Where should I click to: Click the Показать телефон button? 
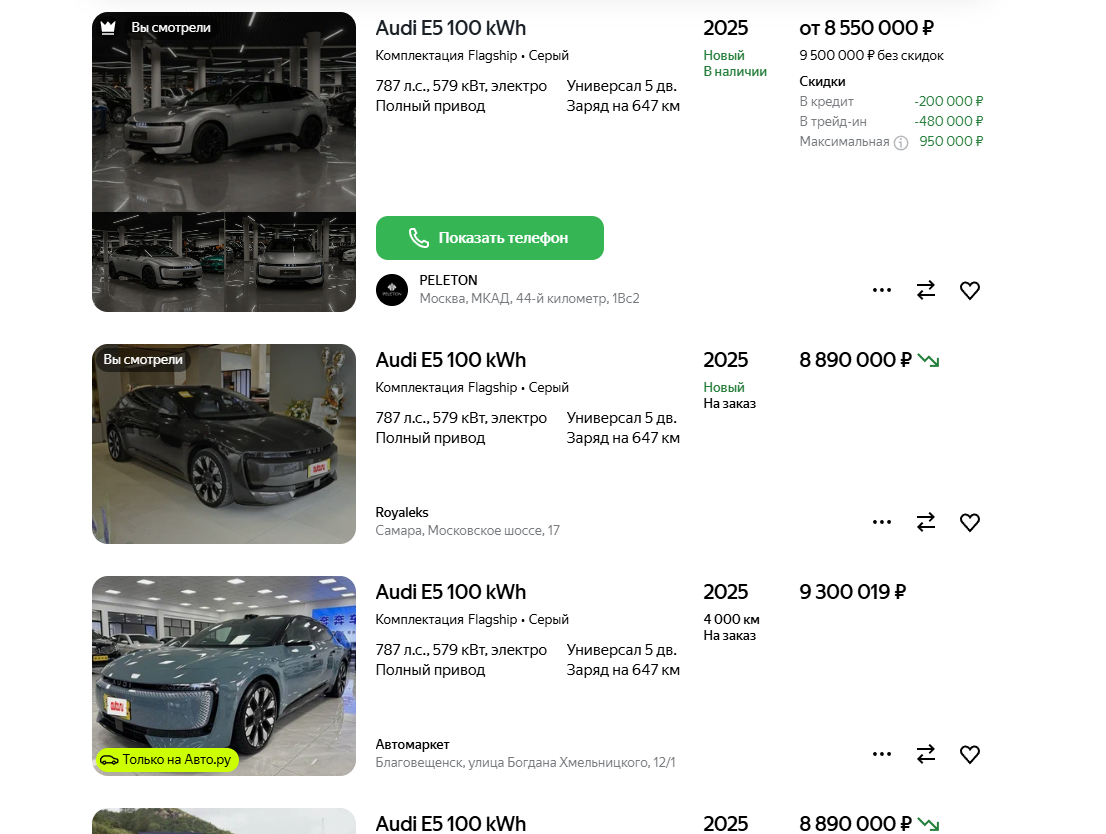click(490, 238)
